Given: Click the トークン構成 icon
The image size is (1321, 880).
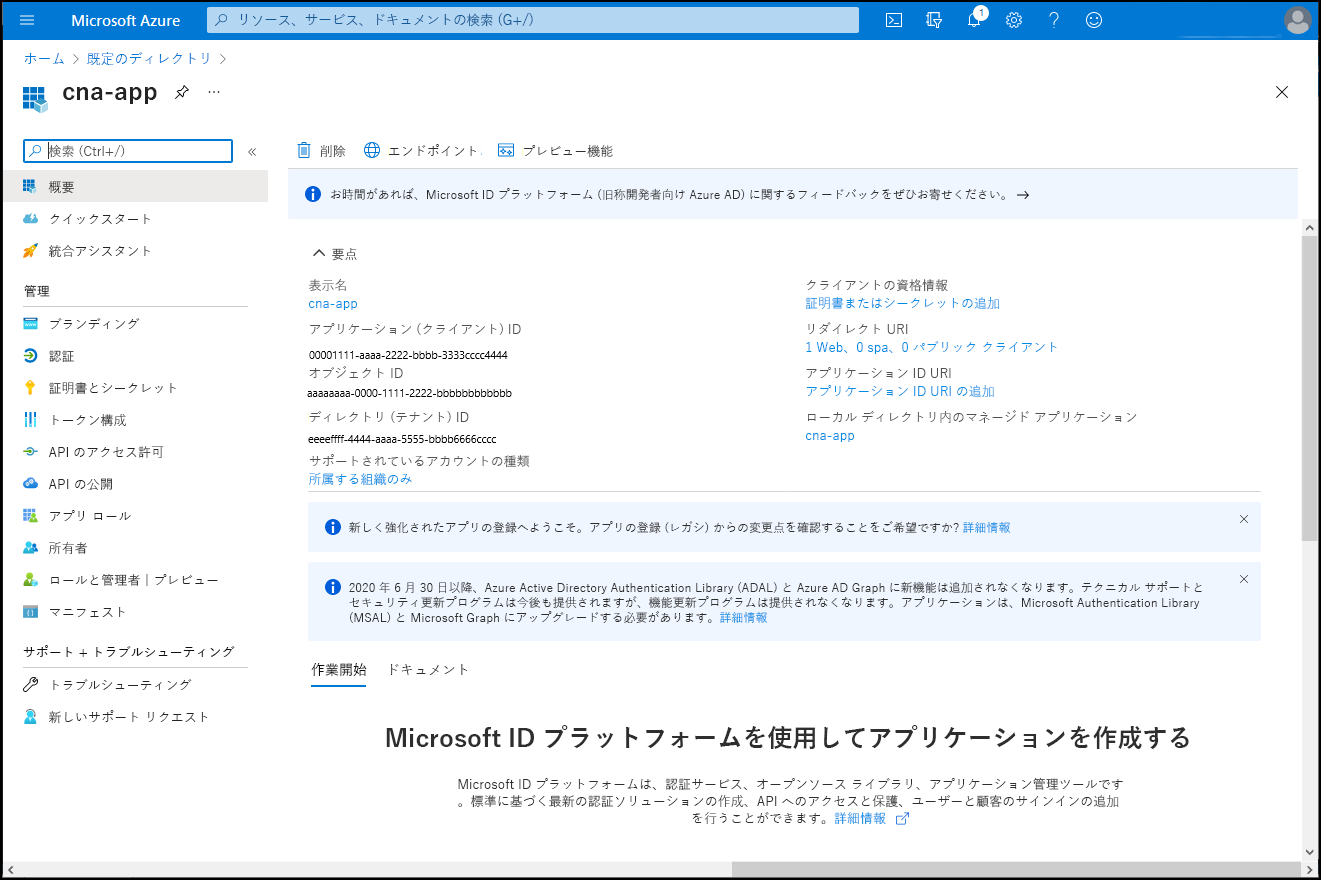Looking at the screenshot, I should (30, 420).
